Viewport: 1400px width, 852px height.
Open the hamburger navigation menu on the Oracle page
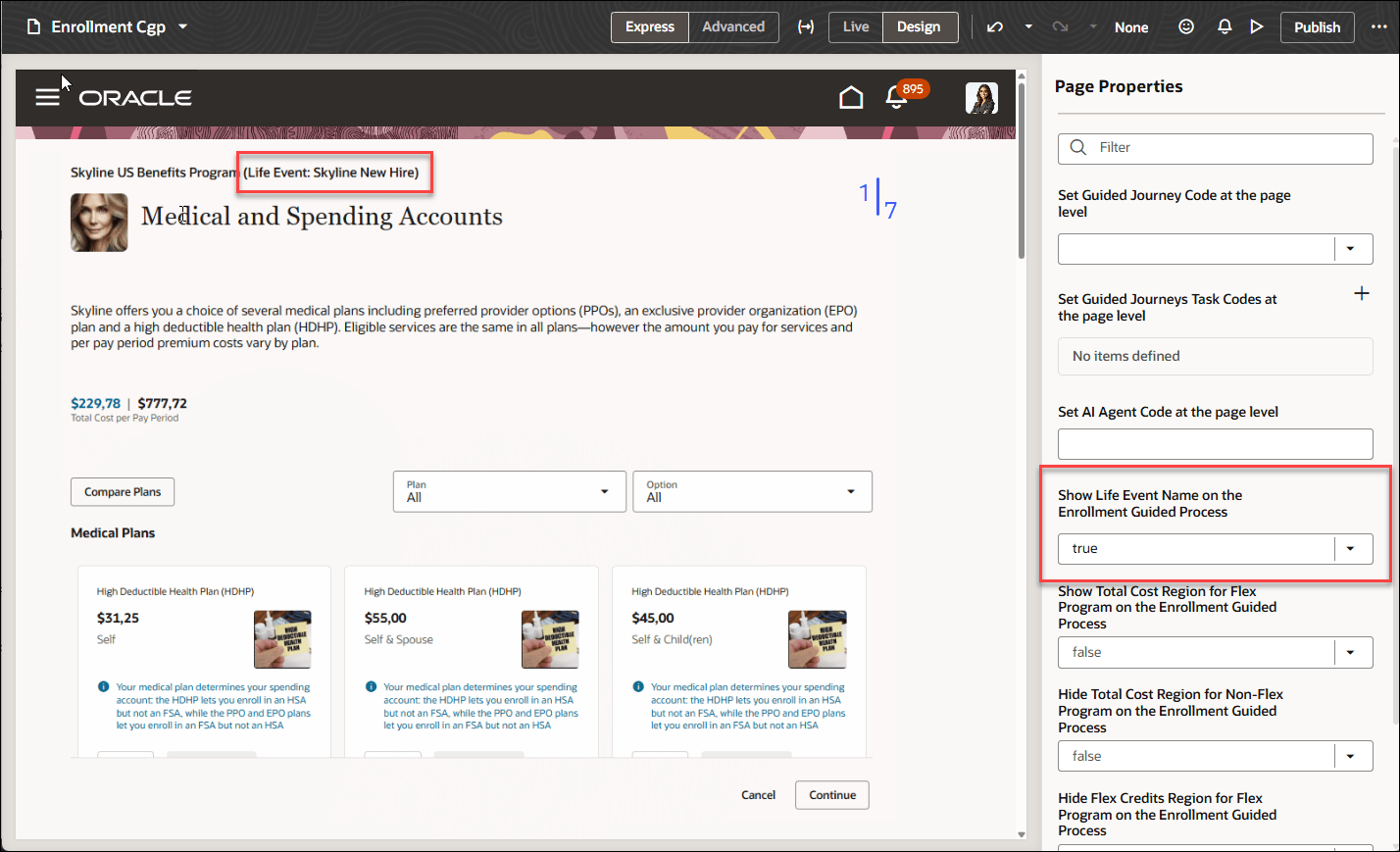click(x=47, y=97)
